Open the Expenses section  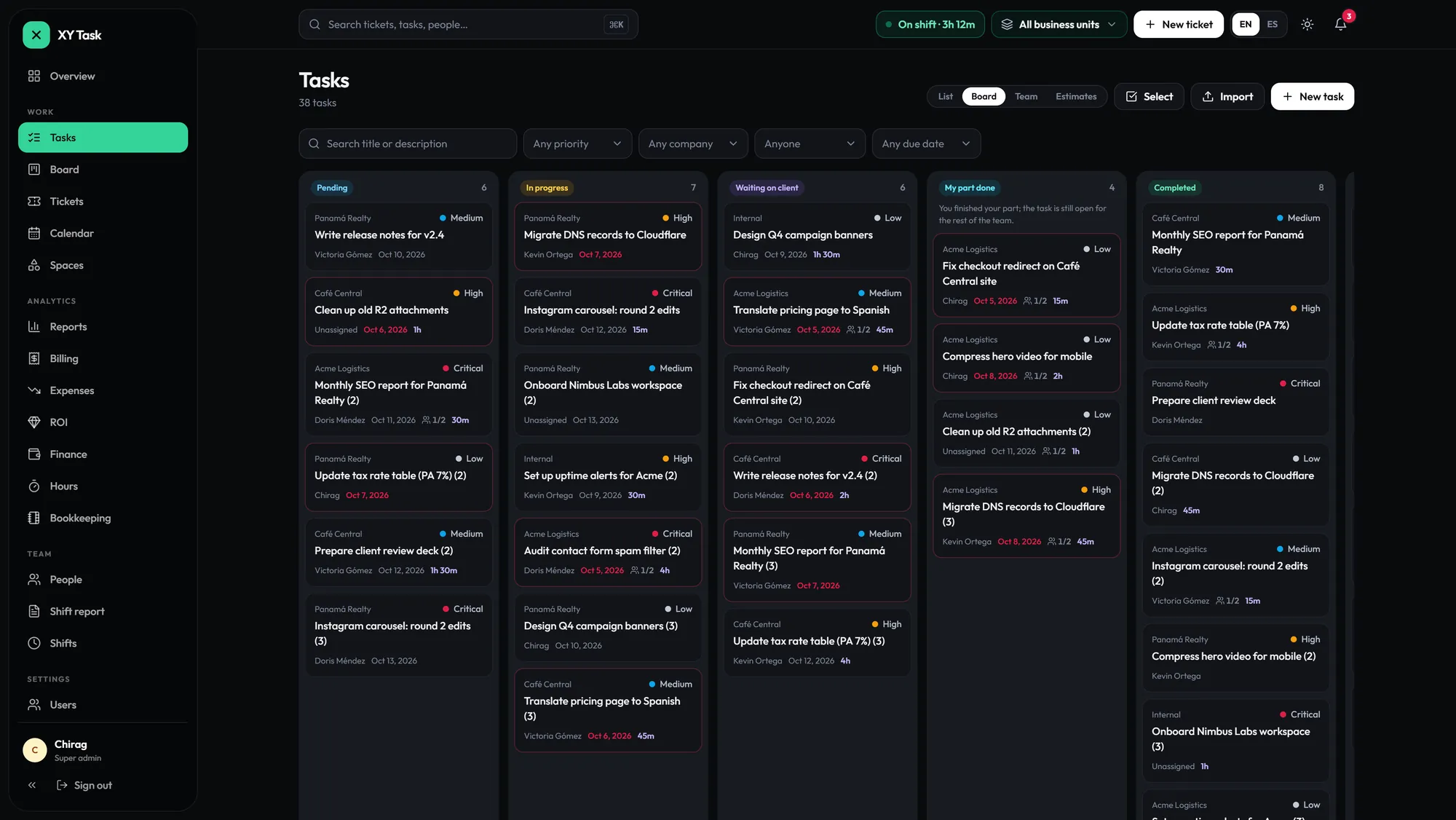(x=103, y=390)
